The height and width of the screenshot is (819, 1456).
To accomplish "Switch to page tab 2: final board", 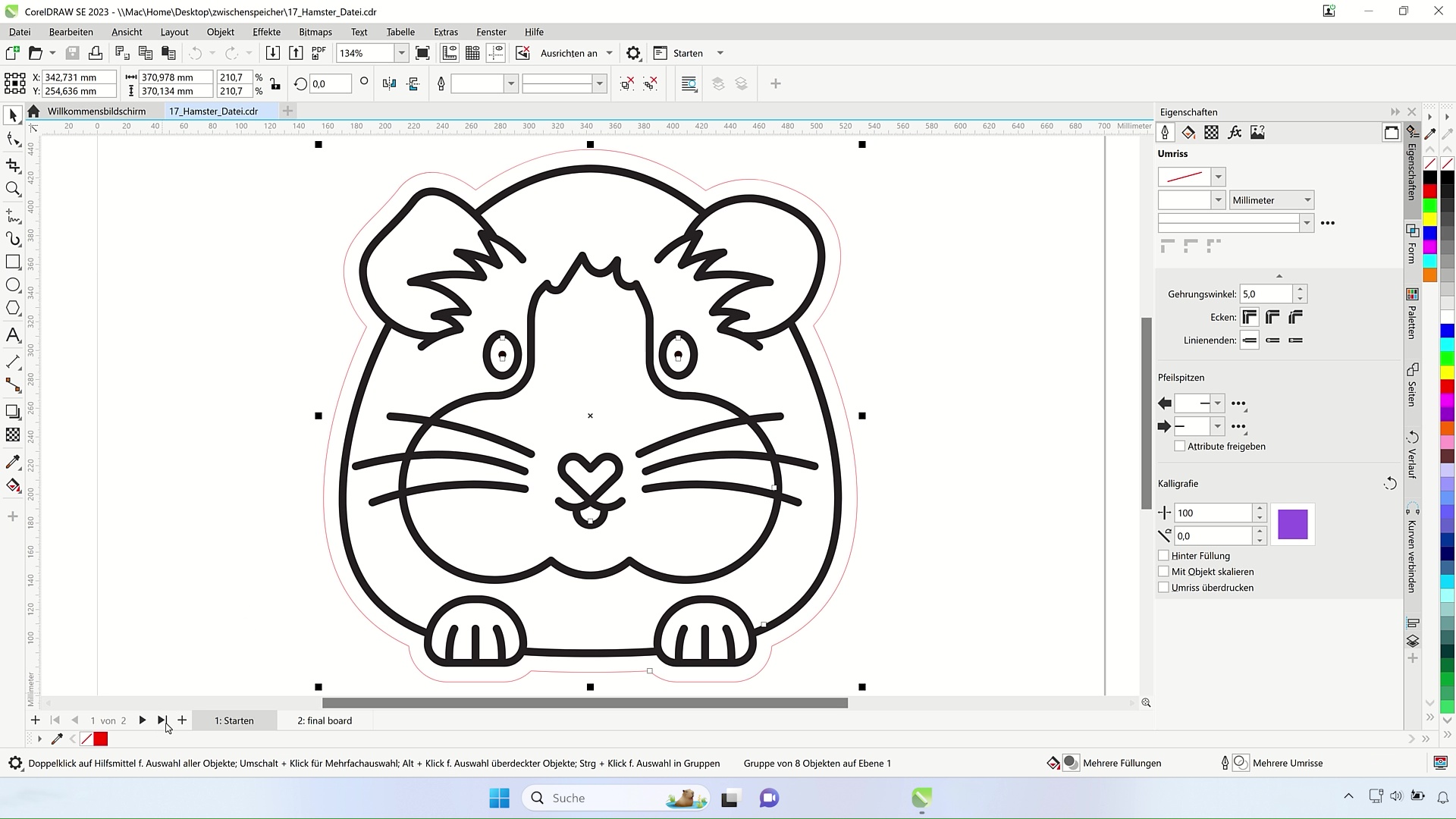I will pyautogui.click(x=325, y=720).
